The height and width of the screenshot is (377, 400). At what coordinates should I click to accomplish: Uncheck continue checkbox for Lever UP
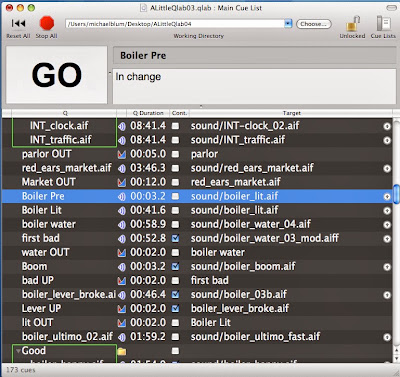(175, 309)
